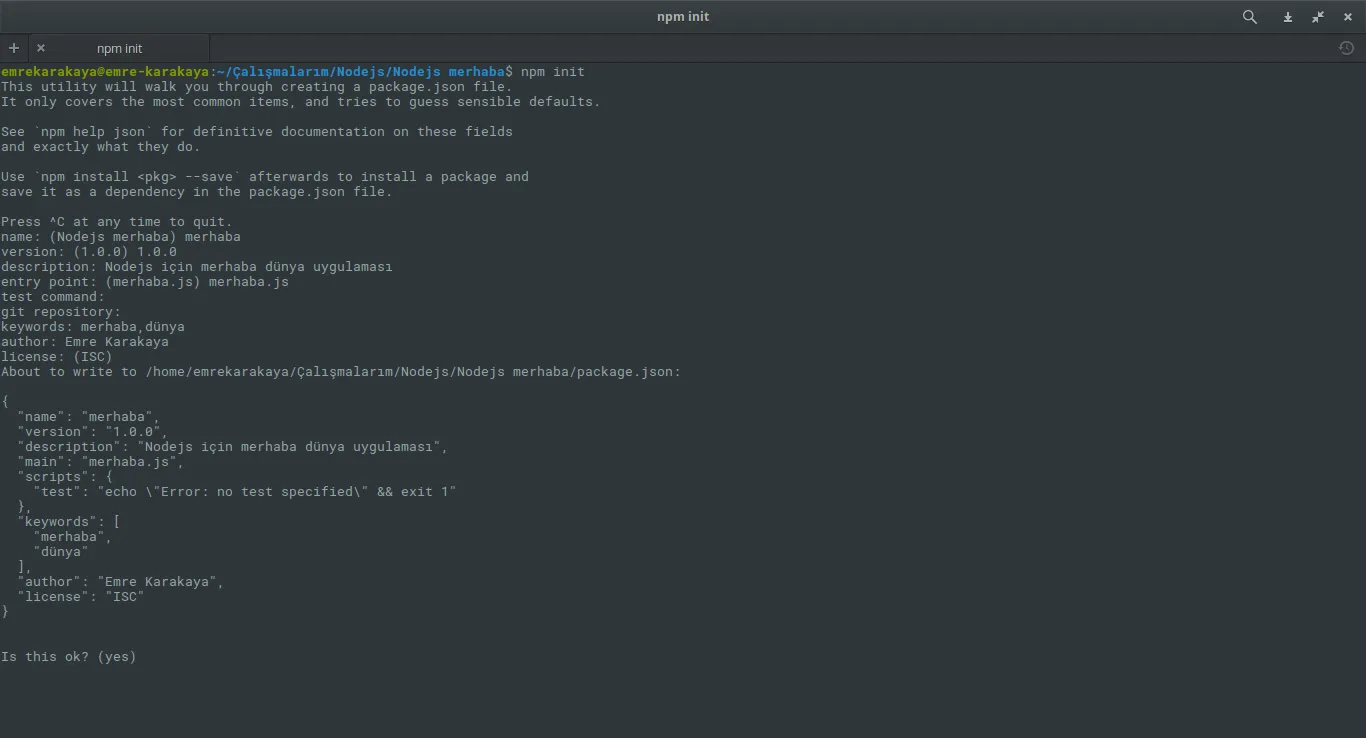Click the version "1.0.0" value
The image size is (1366, 738).
pyautogui.click(x=155, y=251)
